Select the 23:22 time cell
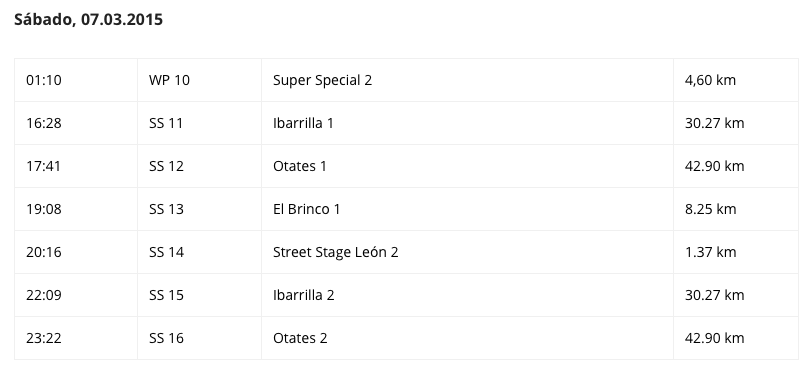The height and width of the screenshot is (376, 810). pyautogui.click(x=76, y=337)
